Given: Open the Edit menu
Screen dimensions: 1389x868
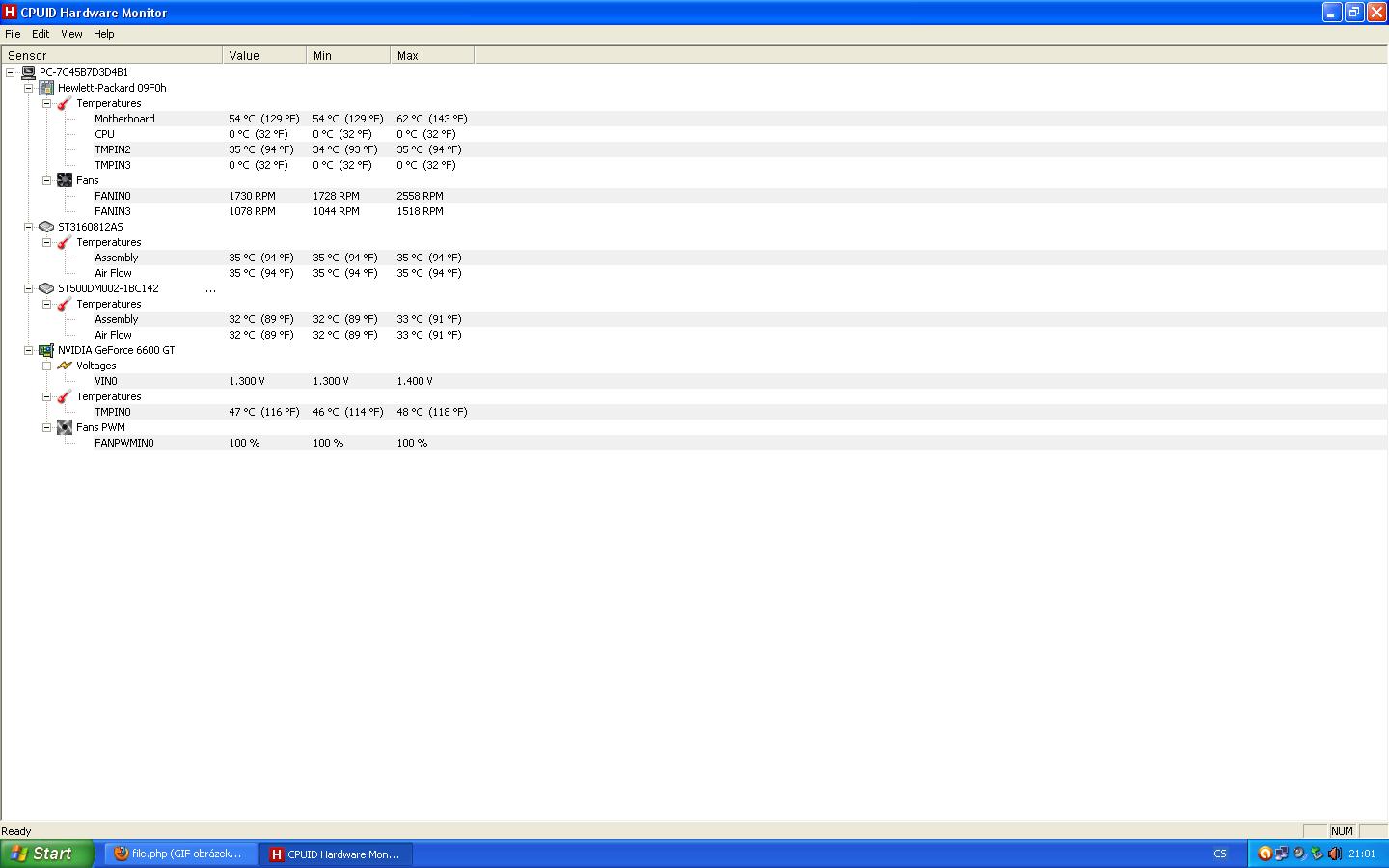Looking at the screenshot, I should click(41, 34).
